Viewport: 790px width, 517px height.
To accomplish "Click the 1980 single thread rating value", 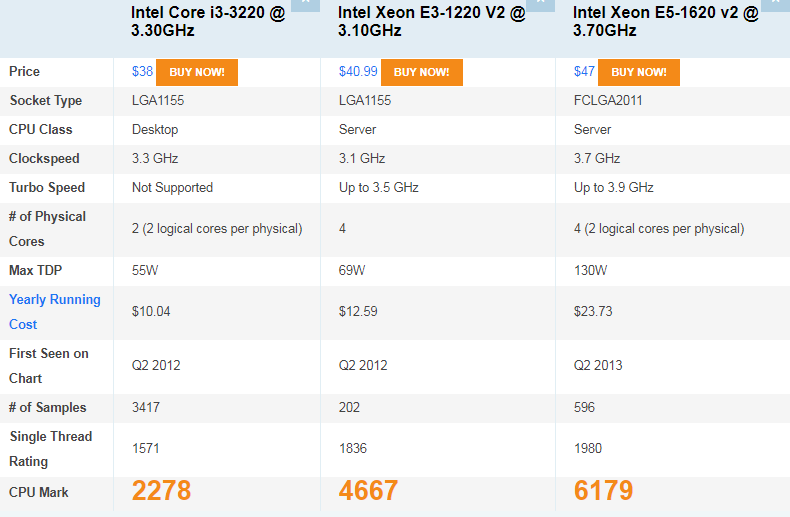I will 587,448.
